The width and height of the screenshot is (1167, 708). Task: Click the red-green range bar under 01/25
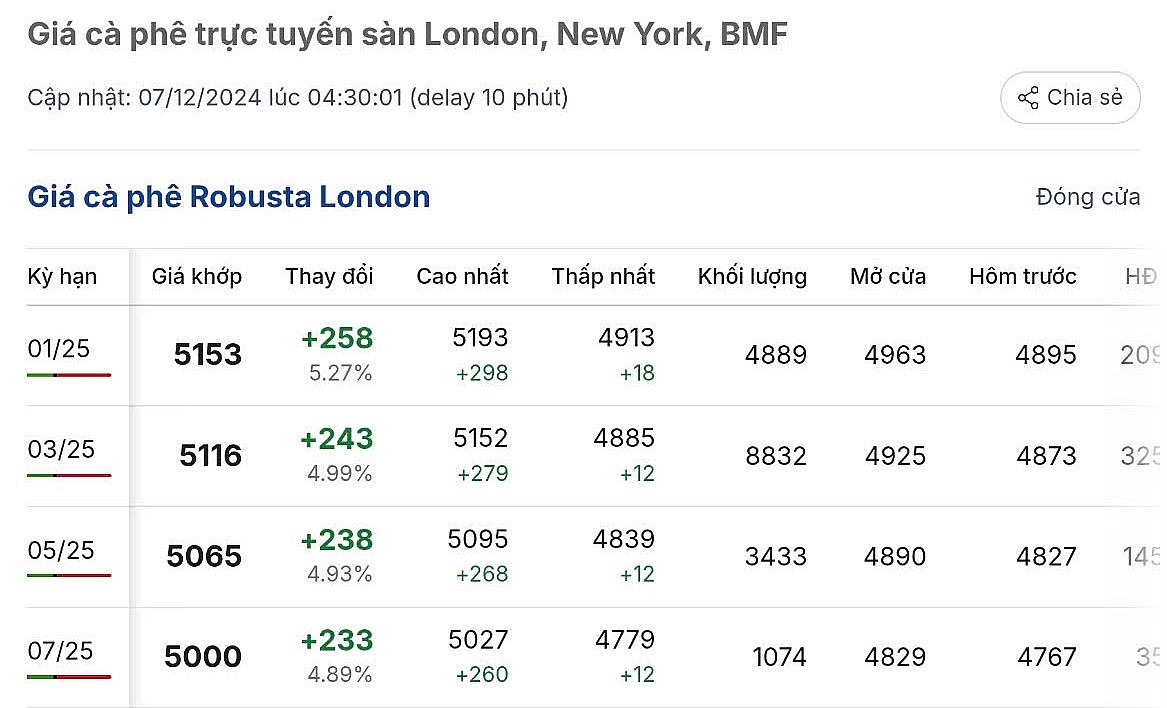pyautogui.click(x=69, y=375)
